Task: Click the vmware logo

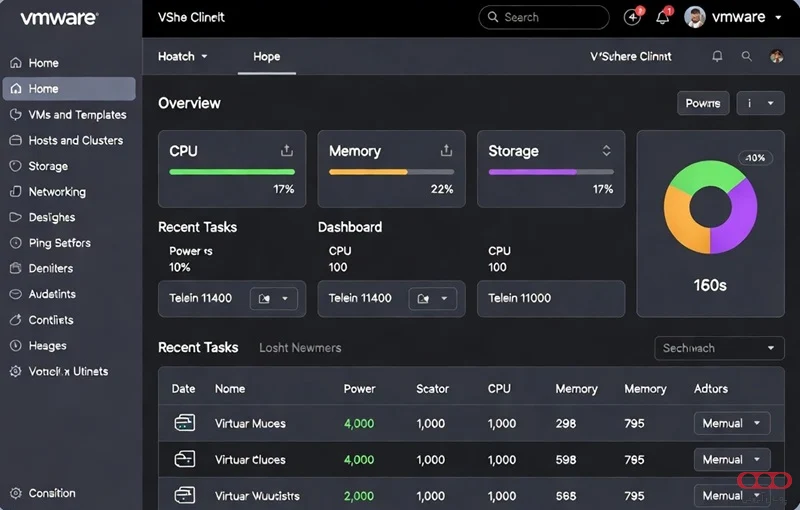Action: pyautogui.click(x=59, y=18)
